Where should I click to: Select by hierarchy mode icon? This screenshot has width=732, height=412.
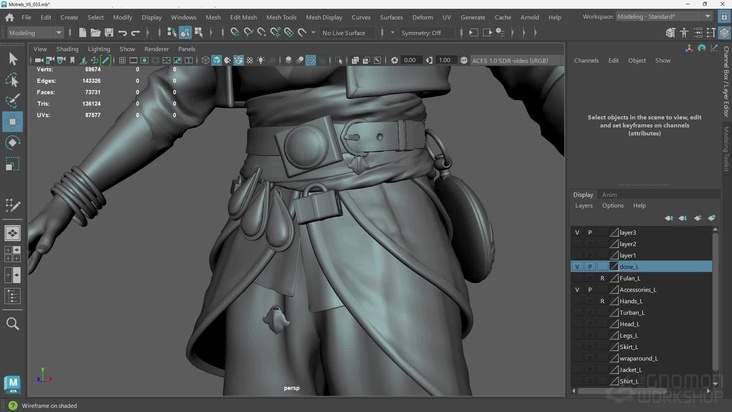click(172, 33)
